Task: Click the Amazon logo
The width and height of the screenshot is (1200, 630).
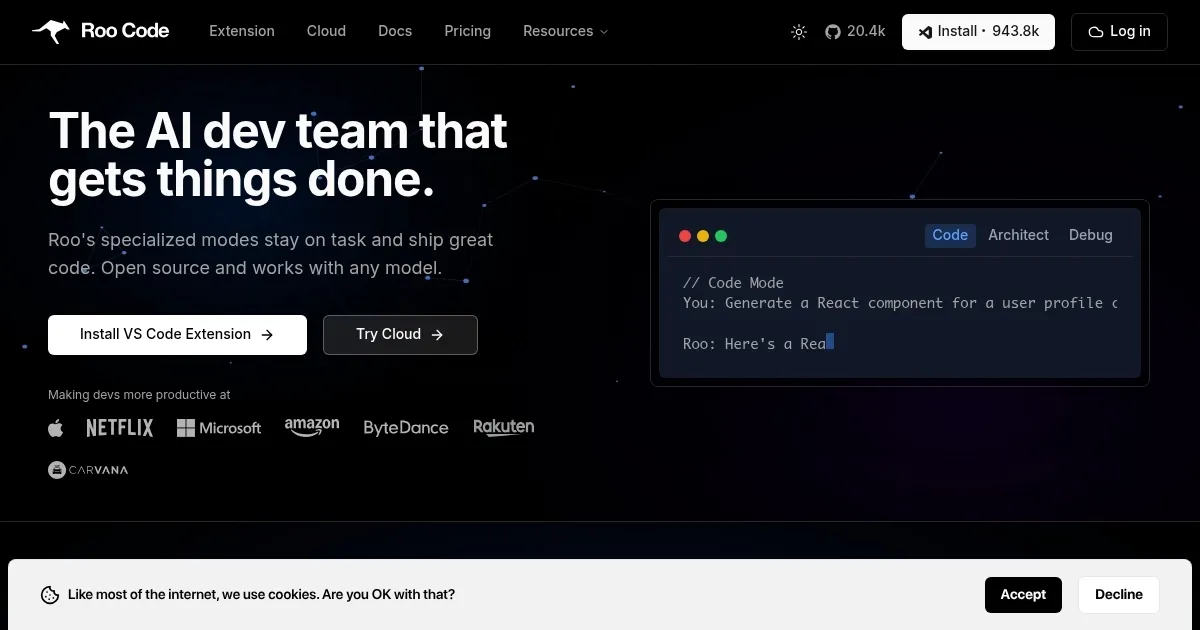Action: pyautogui.click(x=311, y=426)
